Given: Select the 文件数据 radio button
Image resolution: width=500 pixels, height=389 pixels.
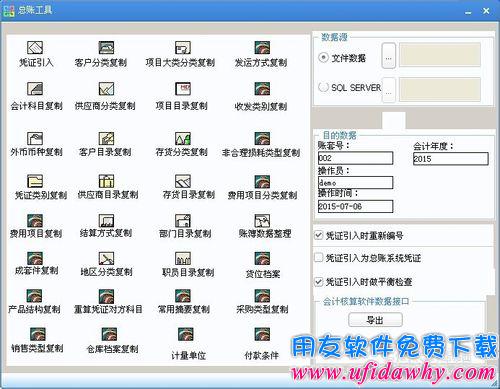Looking at the screenshot, I should coord(323,58).
